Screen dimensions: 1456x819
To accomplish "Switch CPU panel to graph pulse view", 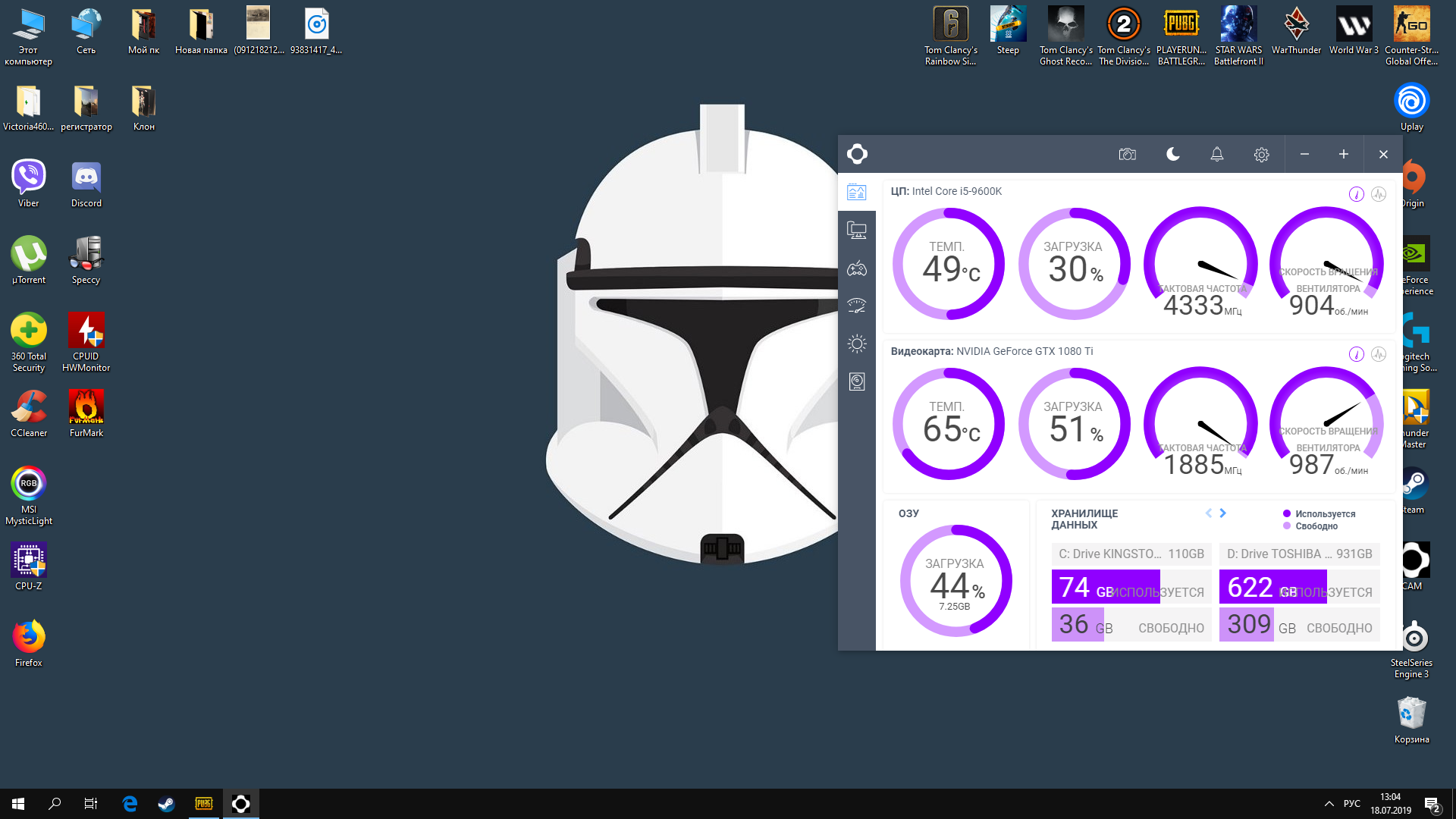I will point(1379,194).
